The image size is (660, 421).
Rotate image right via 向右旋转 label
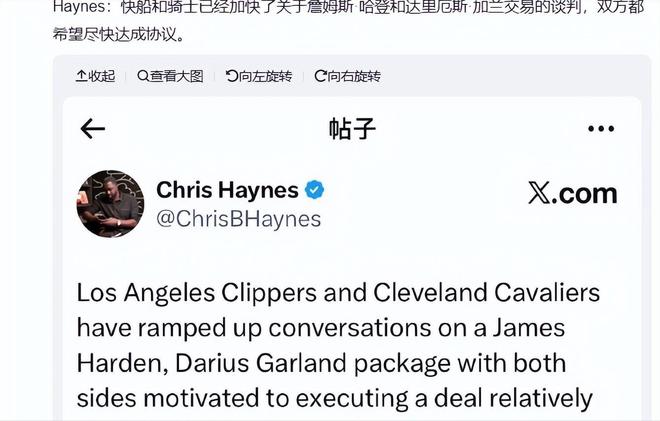point(354,76)
